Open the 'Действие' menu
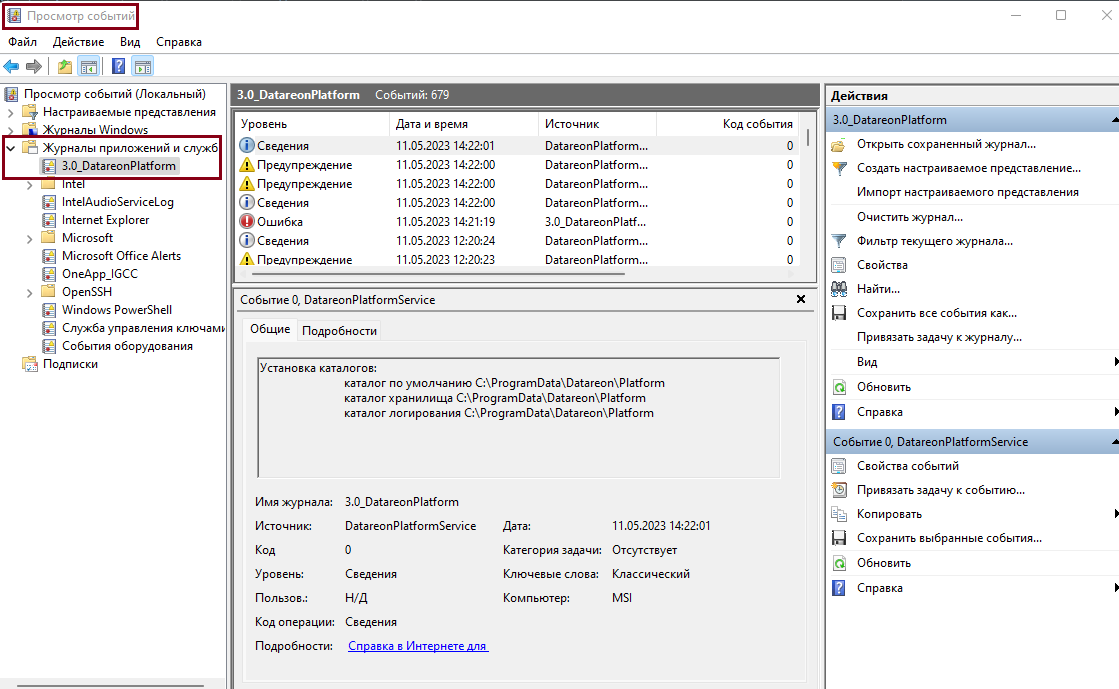This screenshot has height=689, width=1119. 78,42
